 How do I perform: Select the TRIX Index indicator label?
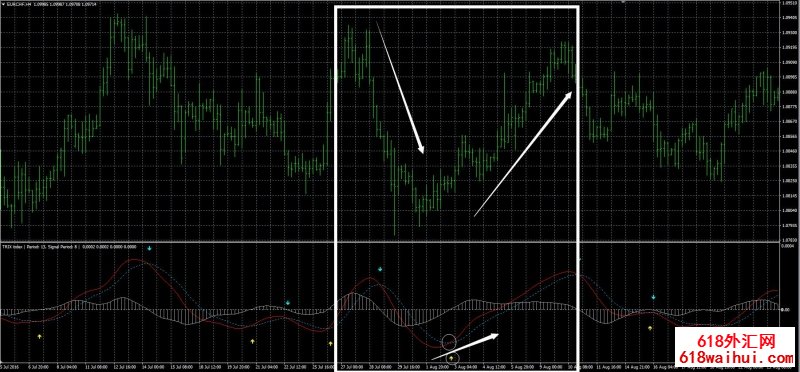(x=9, y=246)
